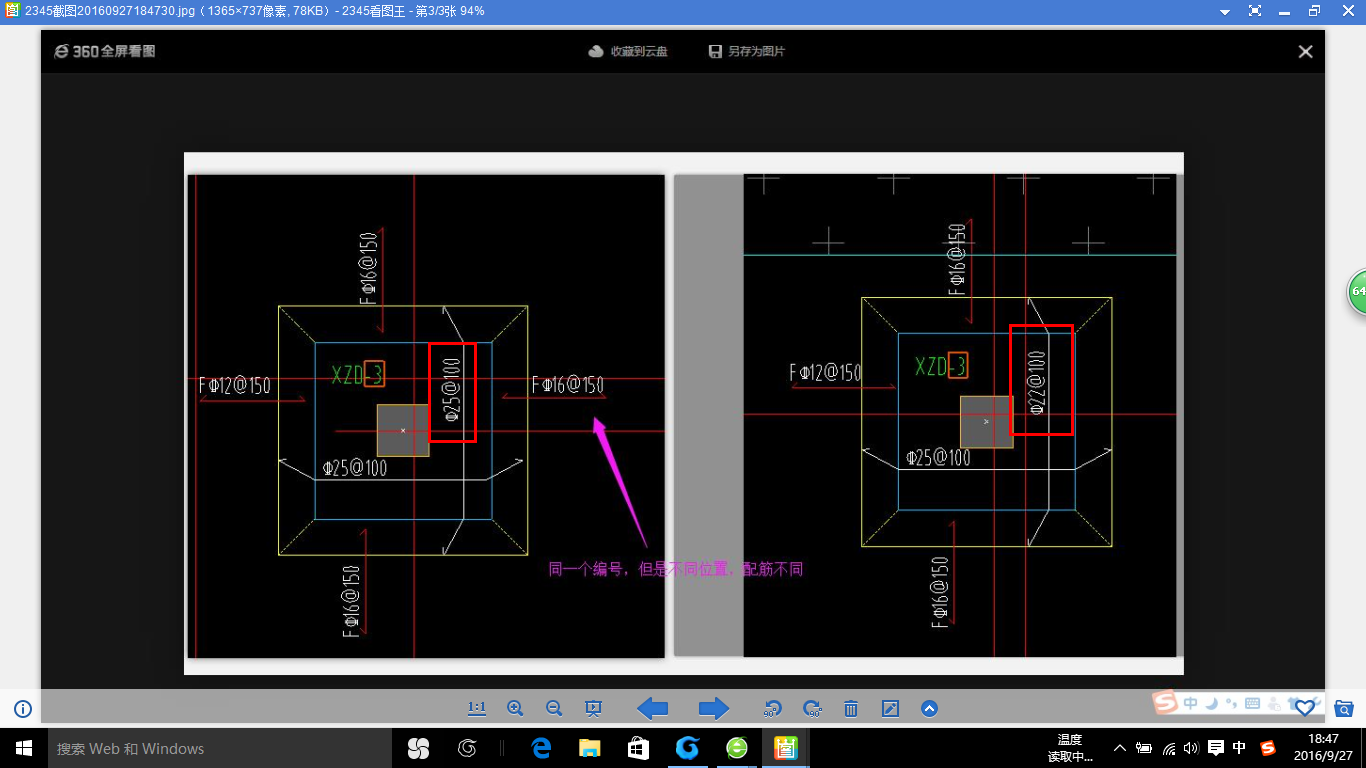Show image info icon at bottom left
The image size is (1366, 768).
point(23,709)
